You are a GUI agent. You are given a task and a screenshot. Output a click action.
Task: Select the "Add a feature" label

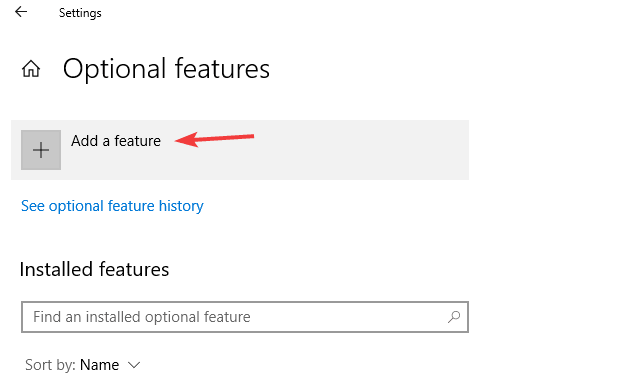116,141
